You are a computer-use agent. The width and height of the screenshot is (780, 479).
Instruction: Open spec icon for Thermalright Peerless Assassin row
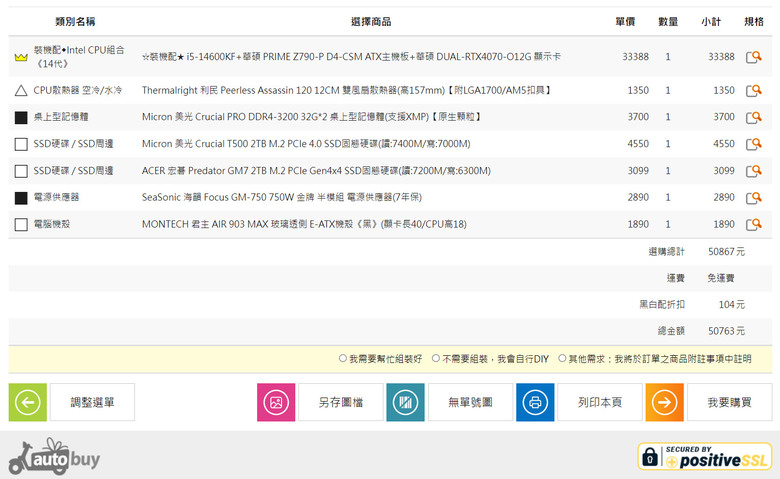tap(754, 90)
